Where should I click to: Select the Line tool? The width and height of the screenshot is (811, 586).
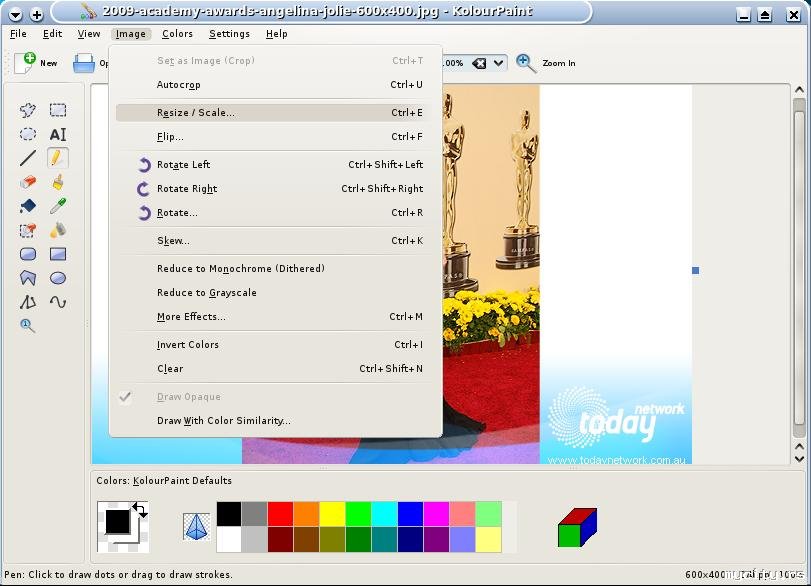click(28, 158)
